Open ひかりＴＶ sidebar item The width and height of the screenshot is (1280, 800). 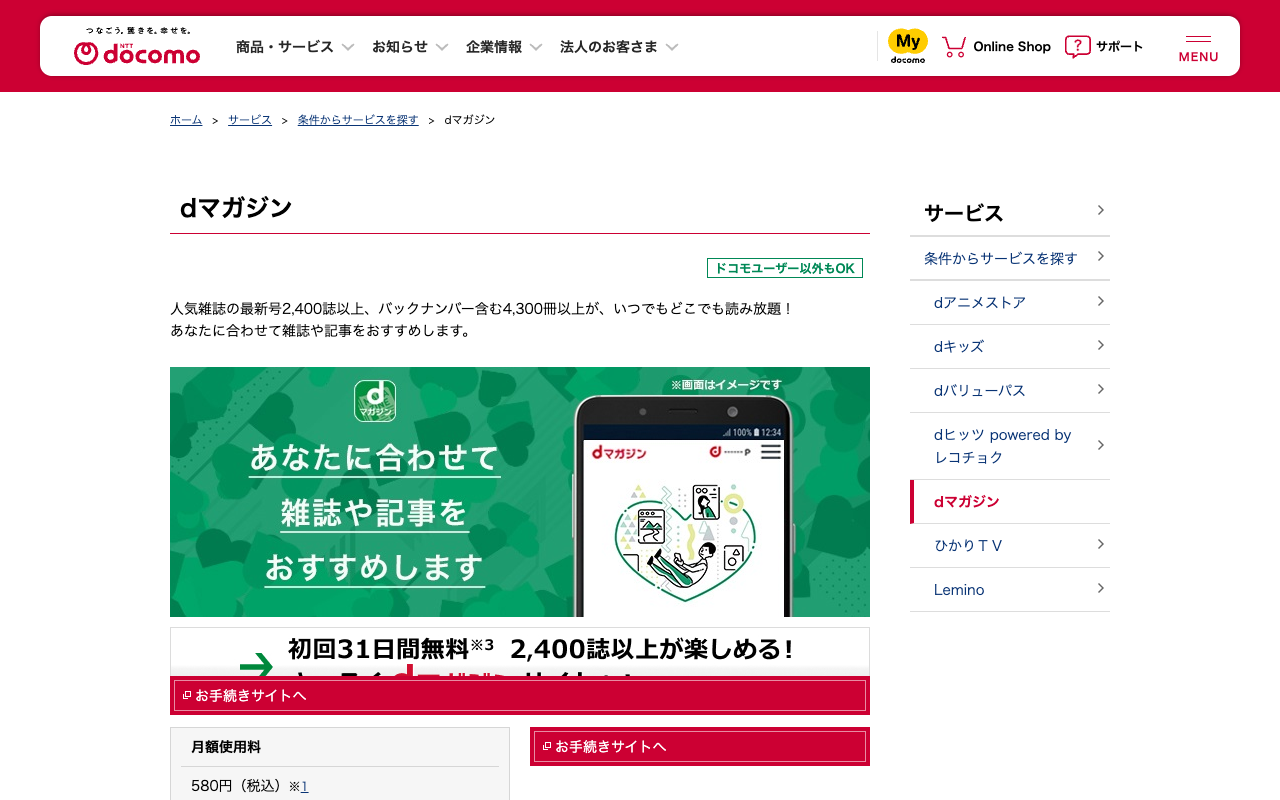click(x=1010, y=545)
